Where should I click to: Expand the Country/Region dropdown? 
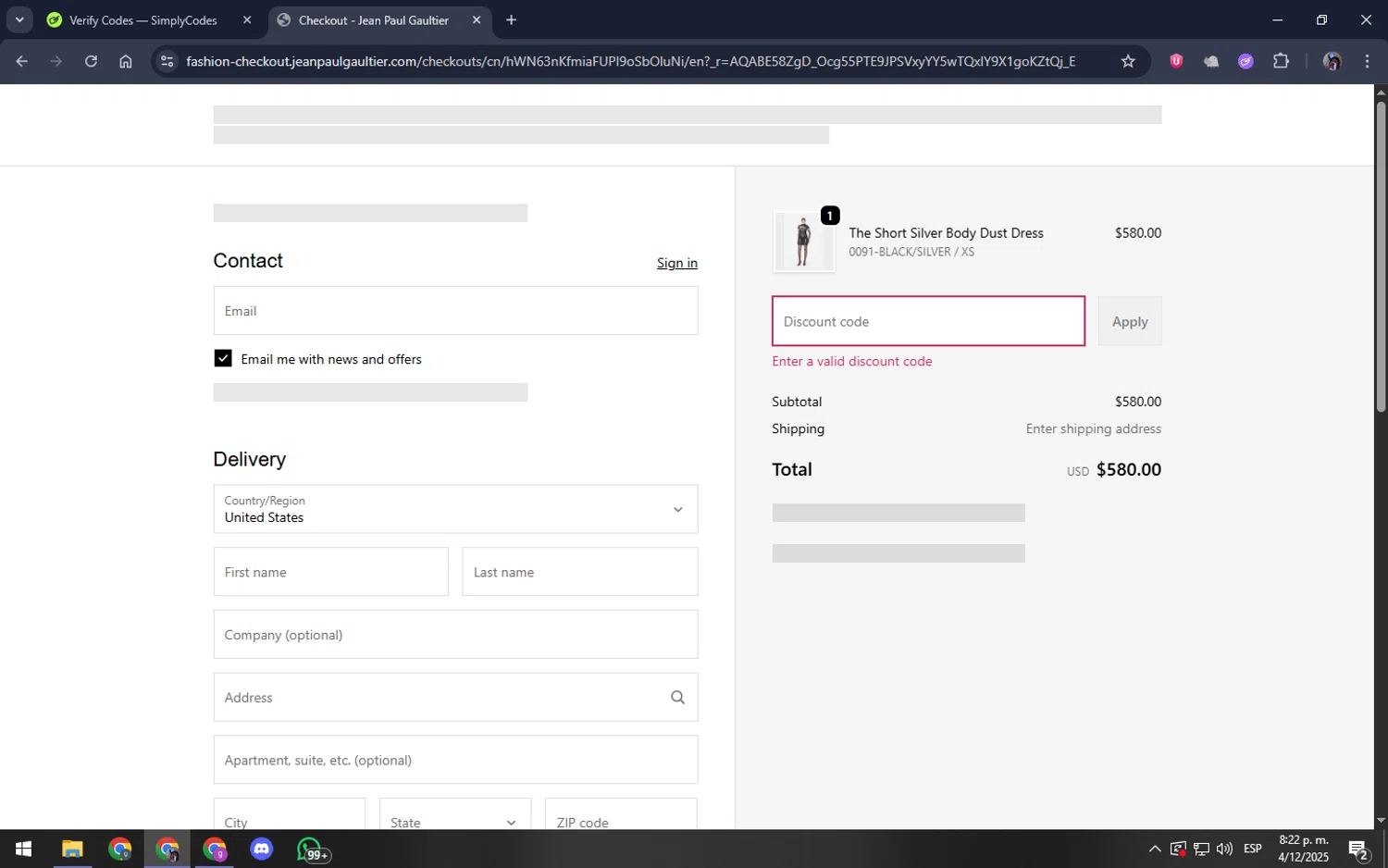(x=455, y=509)
